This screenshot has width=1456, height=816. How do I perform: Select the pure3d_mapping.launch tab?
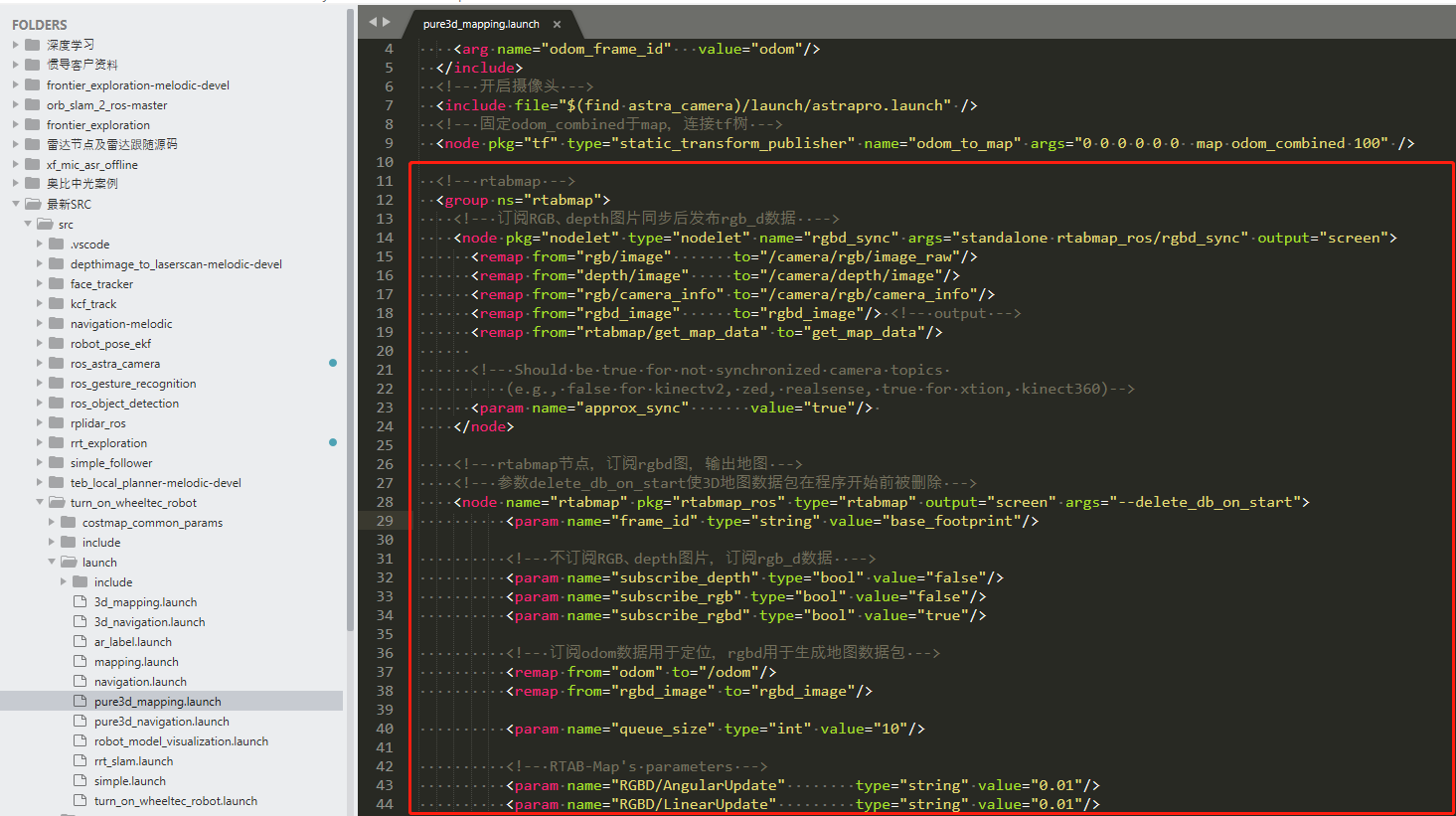coord(481,24)
